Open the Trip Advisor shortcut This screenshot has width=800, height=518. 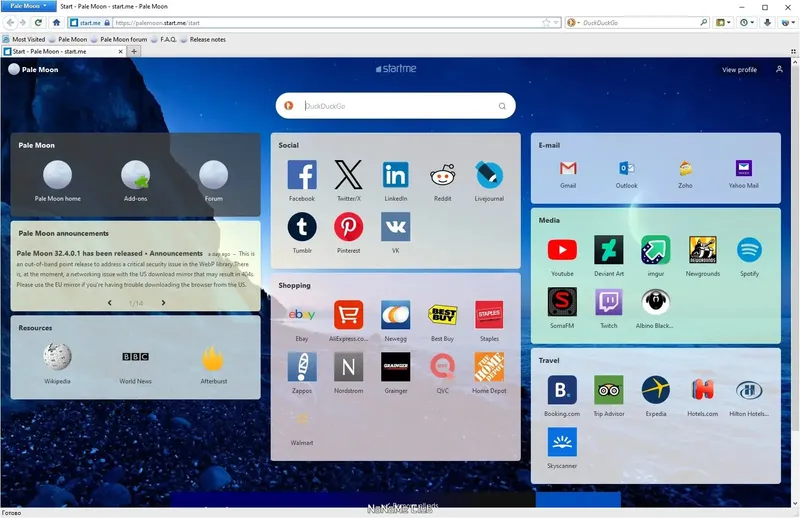tap(609, 390)
